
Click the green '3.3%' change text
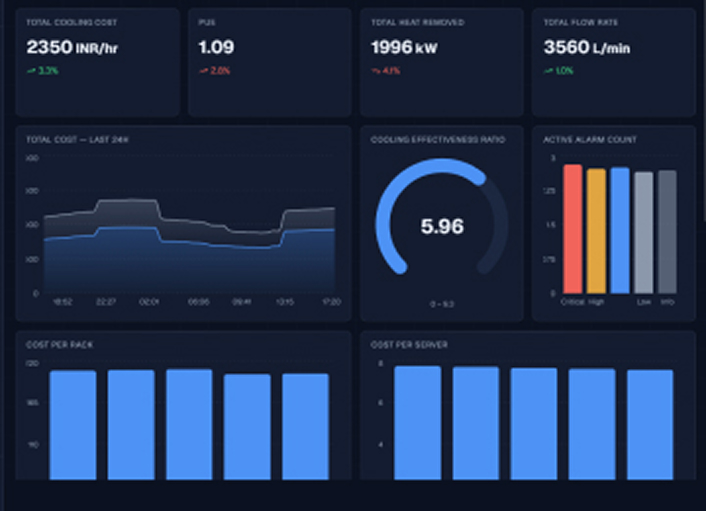click(48, 71)
